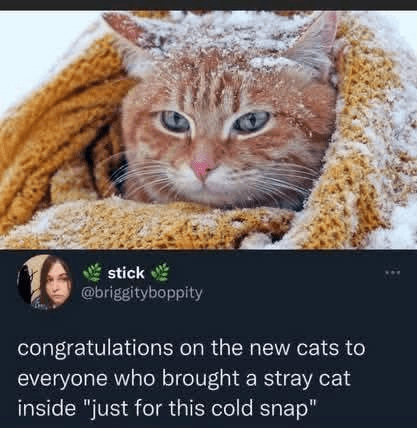Open the user's round profile avatar
The height and width of the screenshot is (428, 417).
point(44,282)
